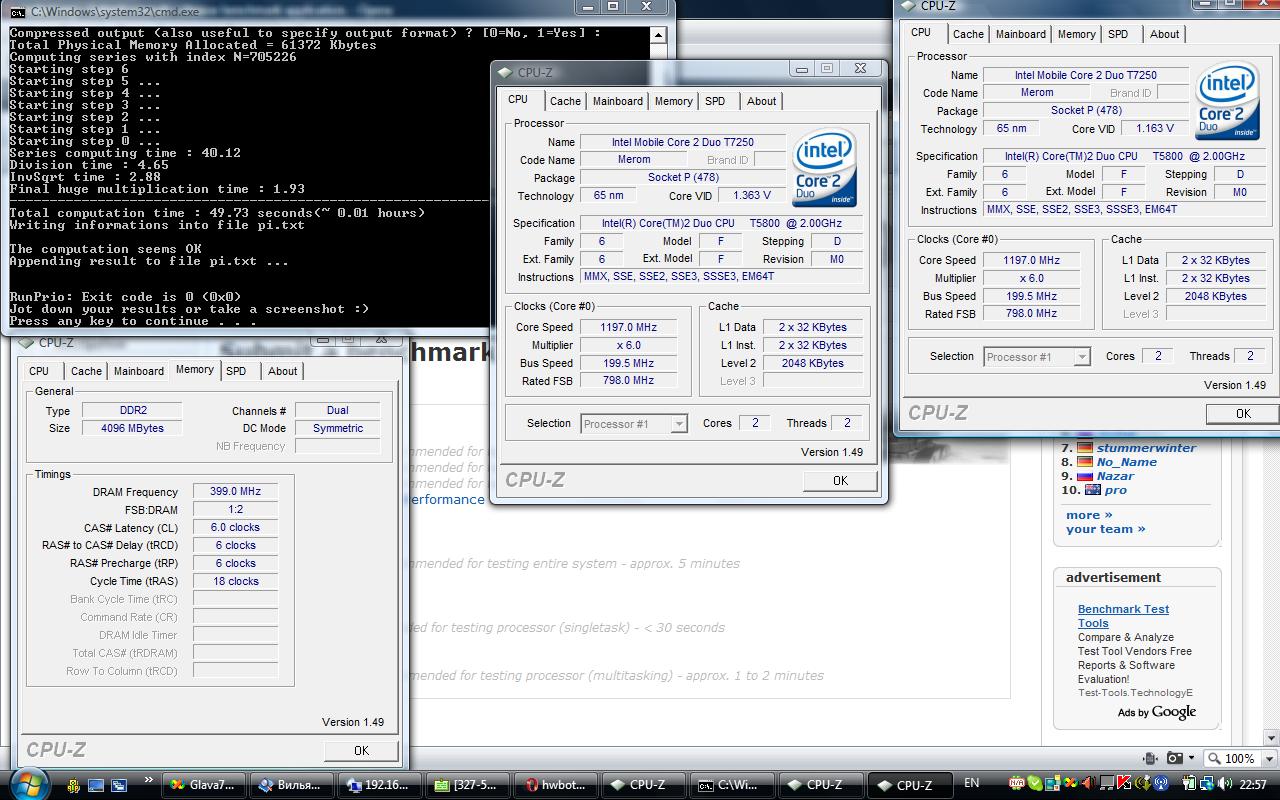Activate the C:\Wi command prompt taskbar button
Screen dimensions: 1280x800
coord(731,785)
